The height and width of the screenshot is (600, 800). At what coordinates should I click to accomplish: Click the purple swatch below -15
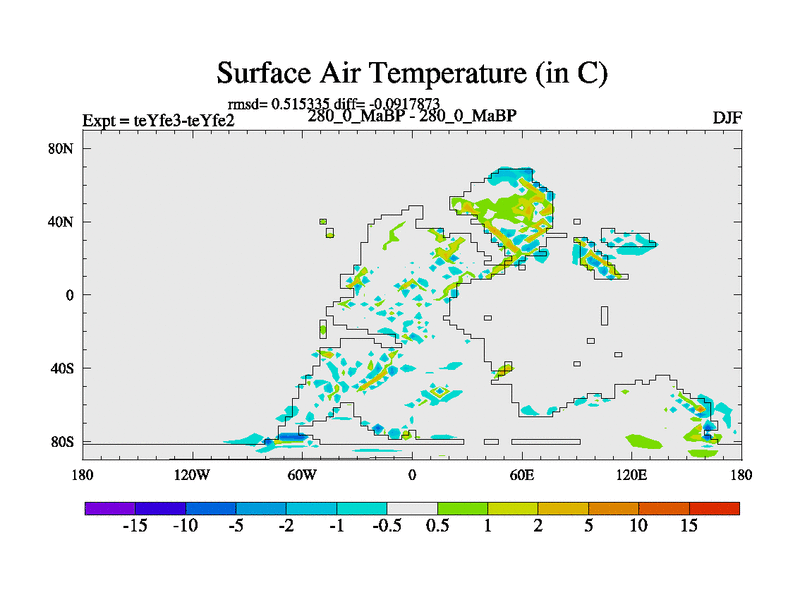[x=110, y=508]
